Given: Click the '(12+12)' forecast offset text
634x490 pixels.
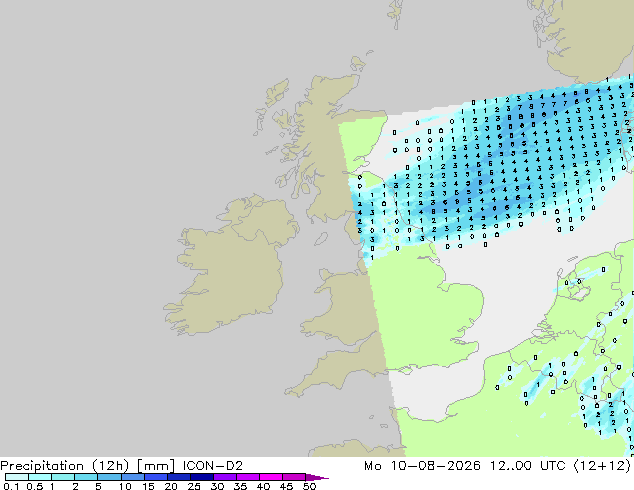Looking at the screenshot, I should tap(602, 466).
